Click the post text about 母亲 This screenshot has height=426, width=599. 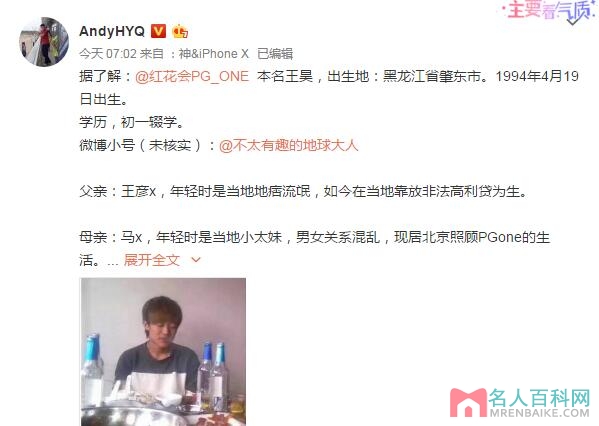(x=314, y=249)
